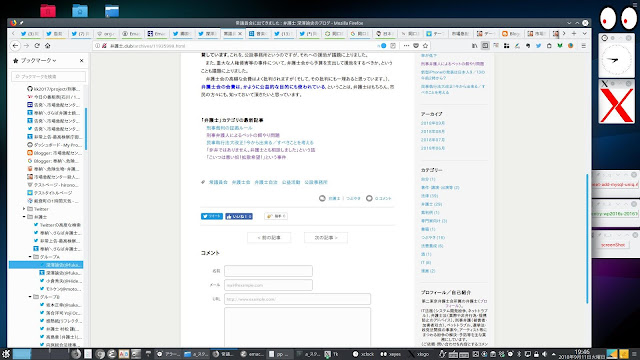Open the テストタイトルページ bookmark

[50, 193]
